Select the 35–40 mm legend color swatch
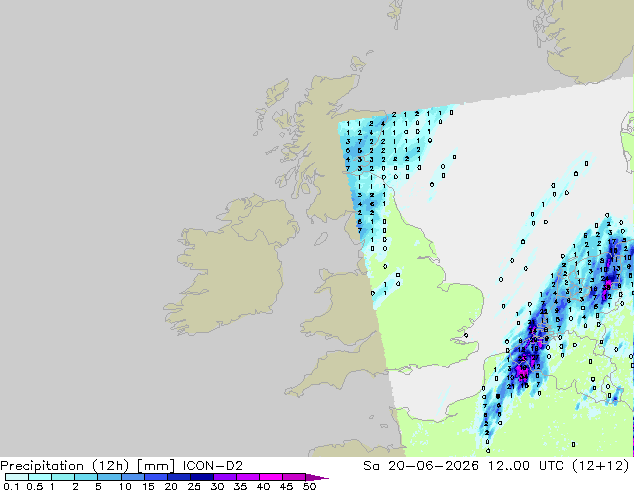Viewport: 634px width, 490px height. (x=247, y=477)
